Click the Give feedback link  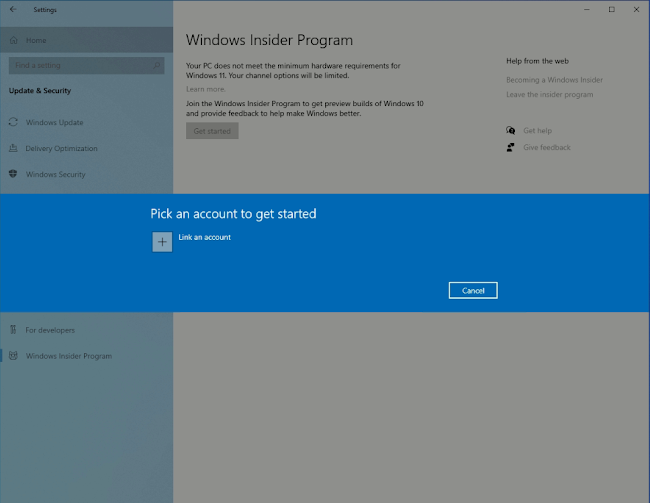tap(547, 147)
